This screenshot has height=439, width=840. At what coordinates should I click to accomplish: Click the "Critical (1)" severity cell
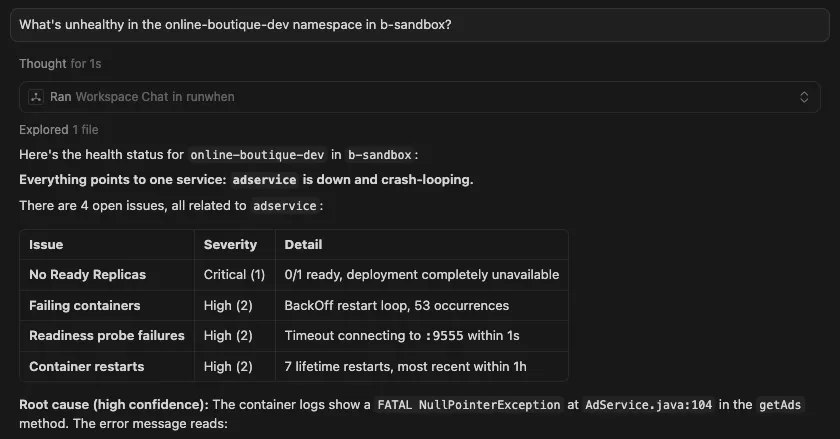(234, 274)
